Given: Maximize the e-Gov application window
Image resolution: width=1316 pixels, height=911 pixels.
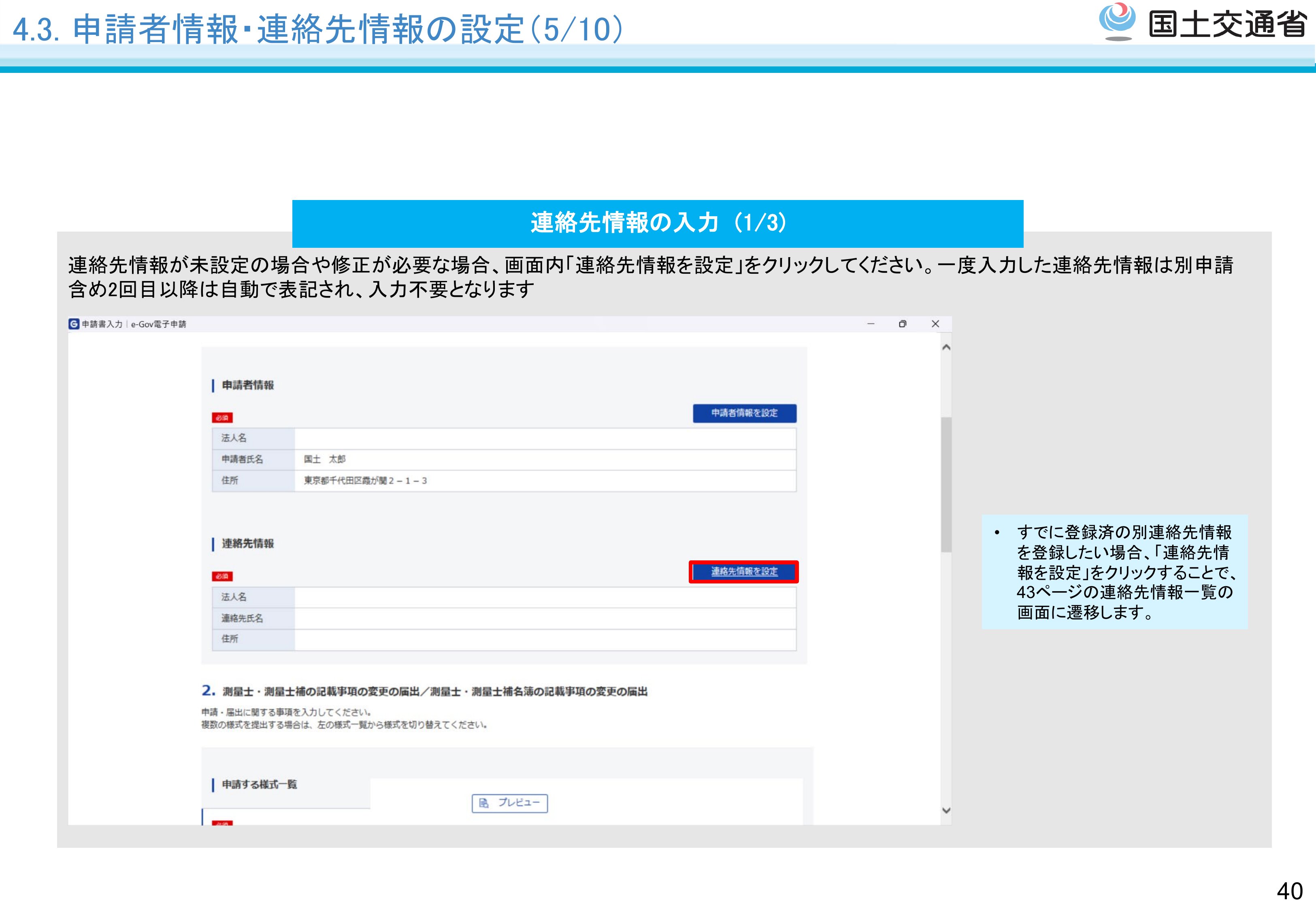Looking at the screenshot, I should [x=902, y=324].
